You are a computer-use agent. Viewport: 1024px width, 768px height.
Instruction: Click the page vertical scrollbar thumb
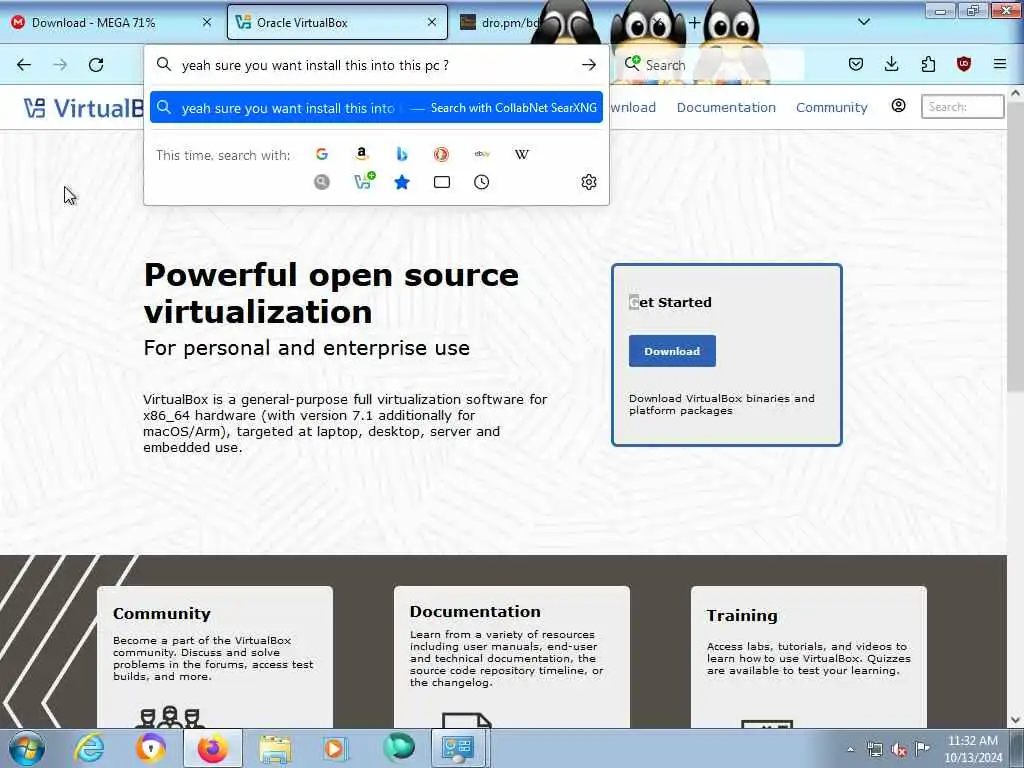(x=1015, y=248)
